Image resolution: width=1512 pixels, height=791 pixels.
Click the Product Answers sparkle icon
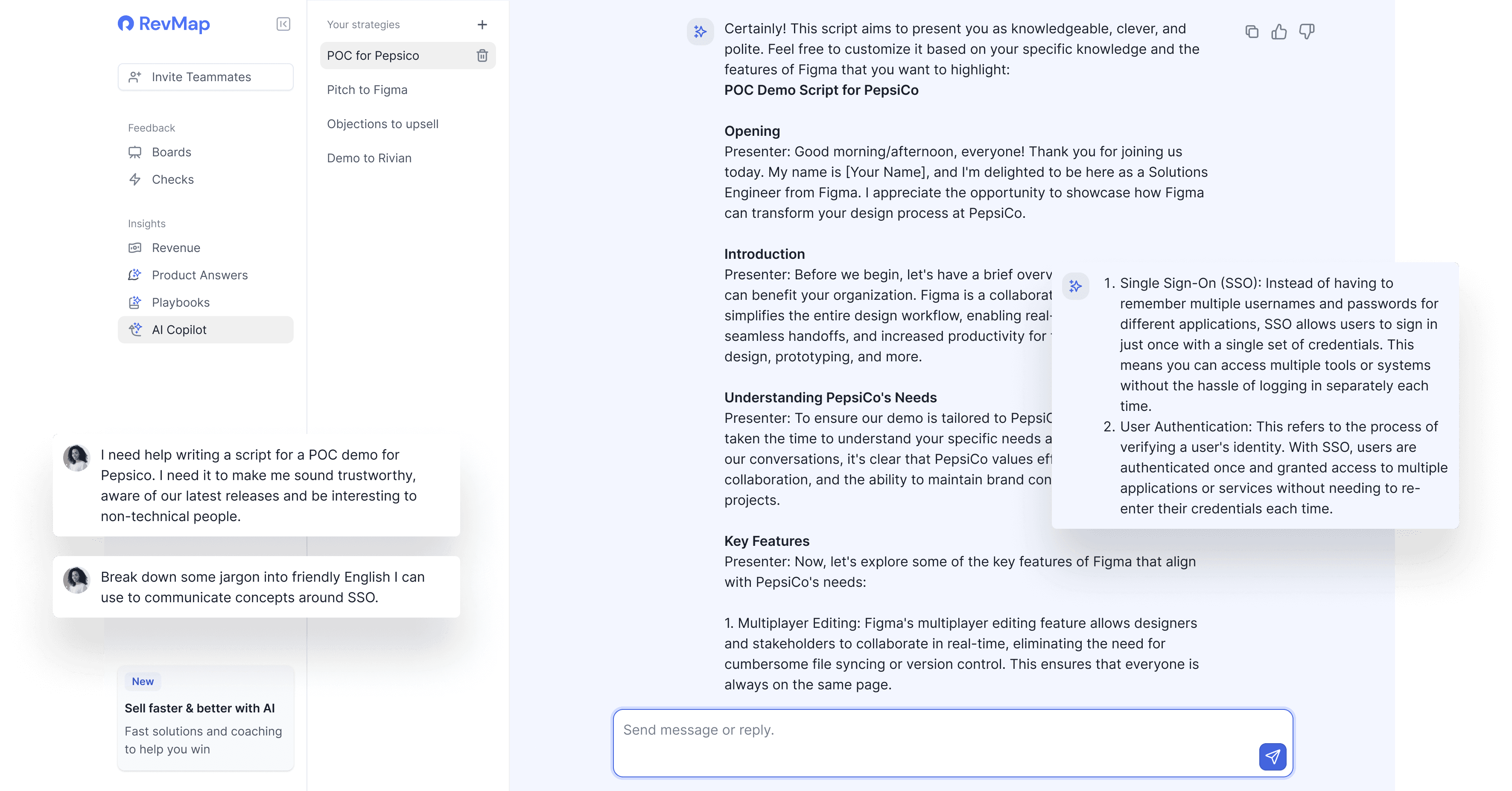point(135,275)
